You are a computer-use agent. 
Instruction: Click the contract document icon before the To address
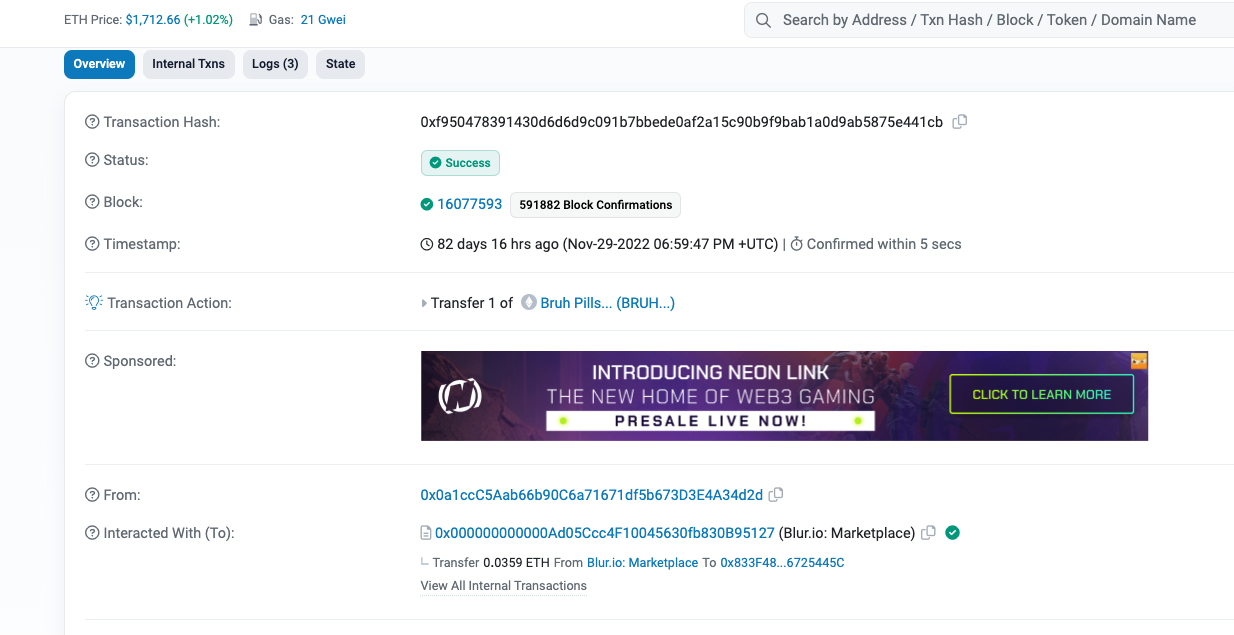[424, 532]
